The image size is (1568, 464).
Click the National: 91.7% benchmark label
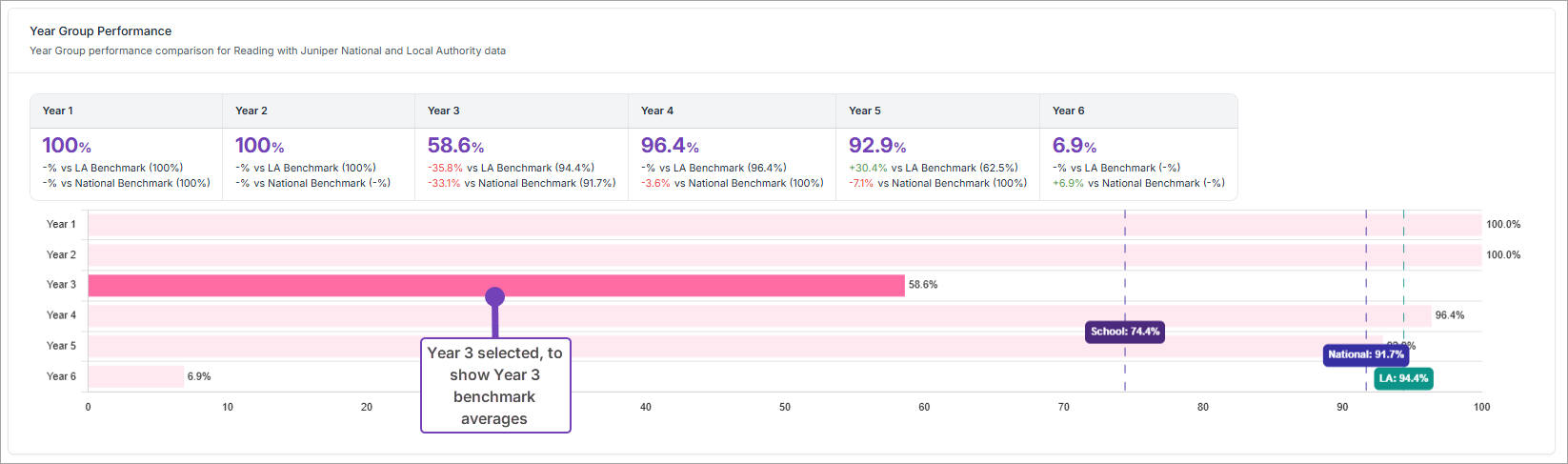point(1366,354)
